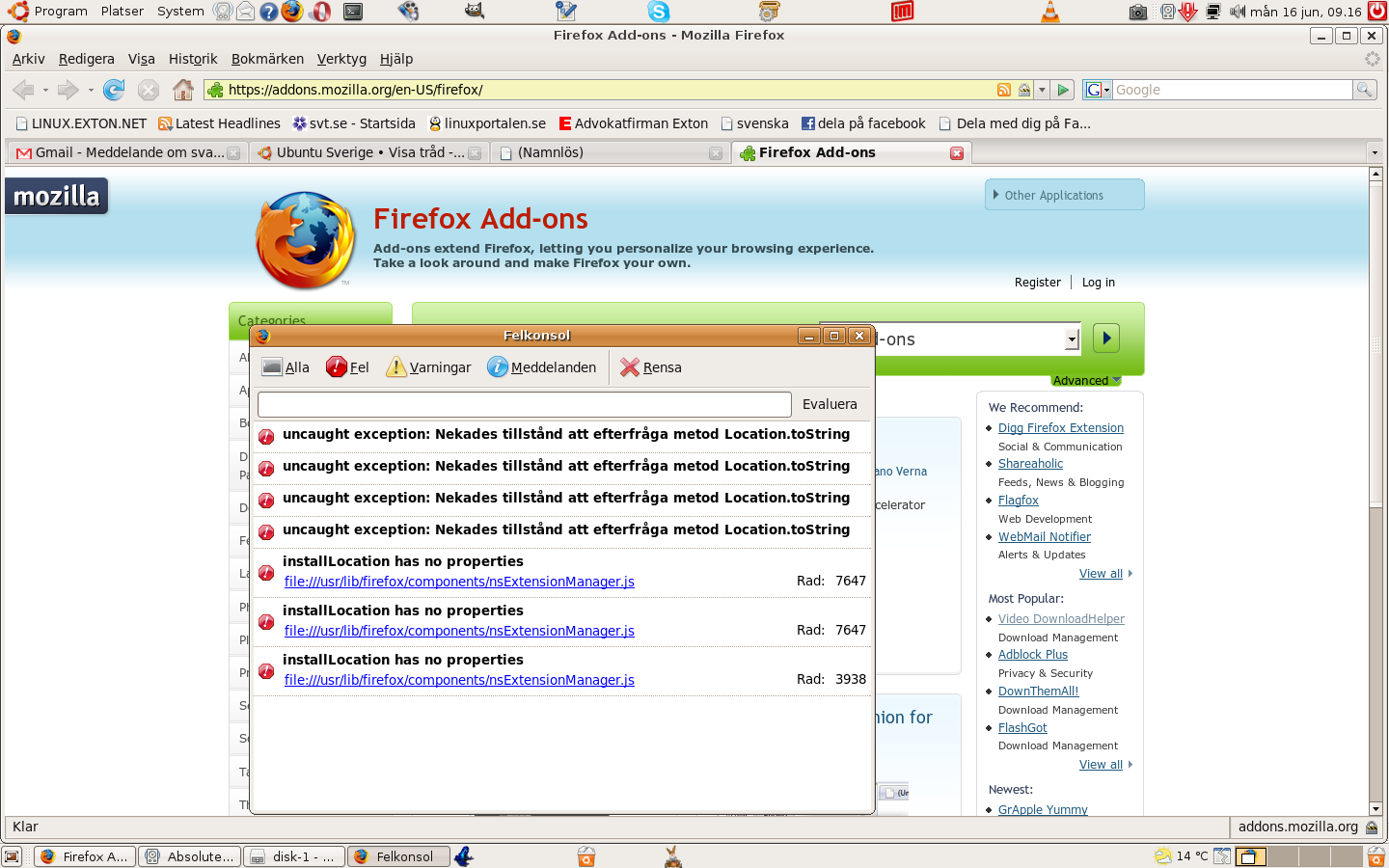
Task: Open Latest Headlines feed bookmark
Action: pos(219,123)
